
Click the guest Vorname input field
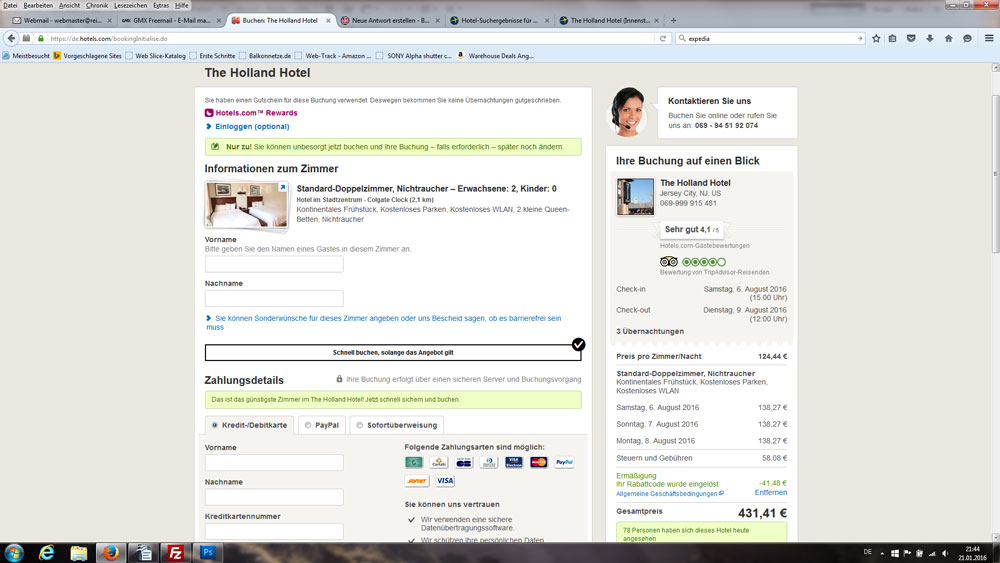[274, 265]
